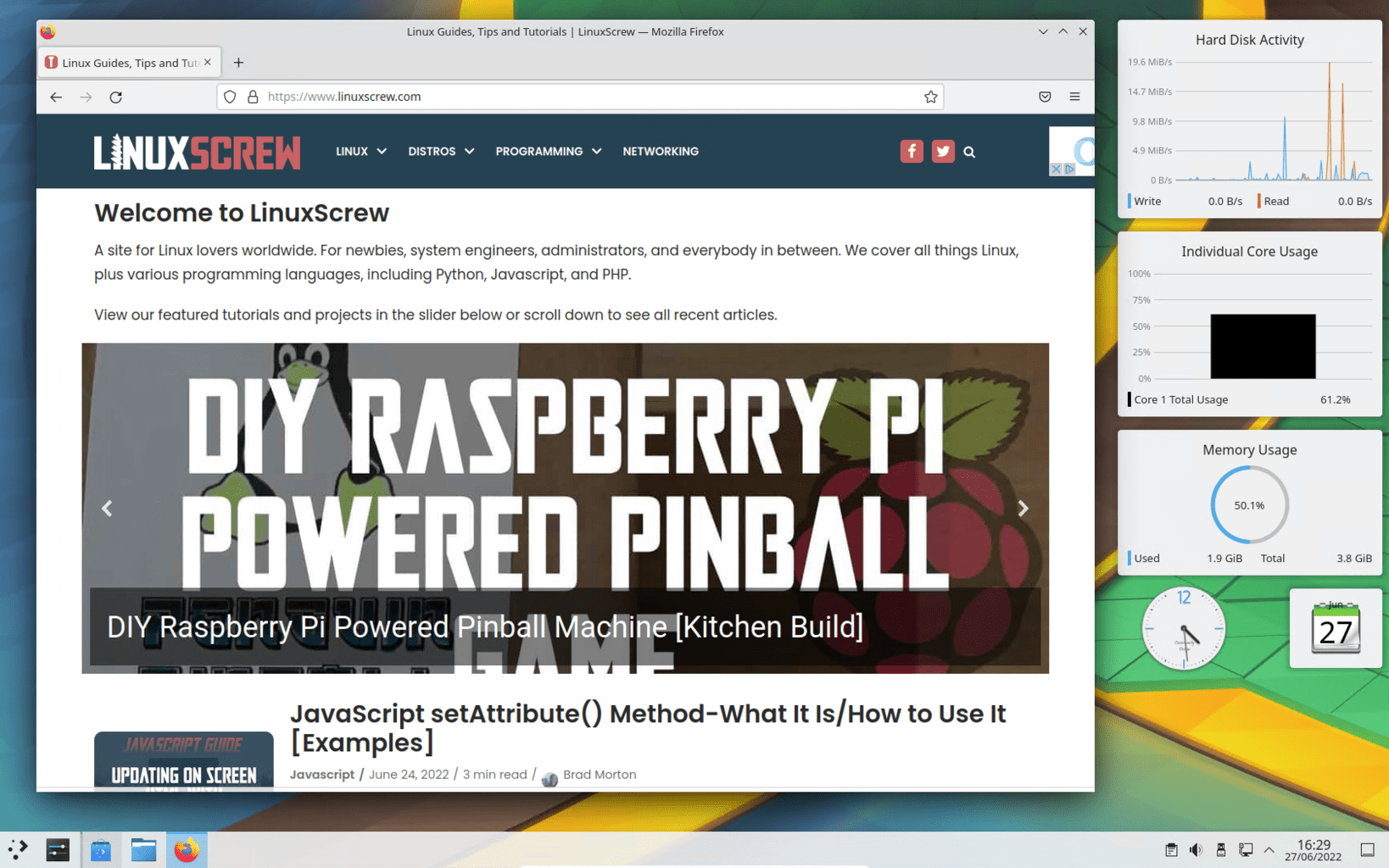Go back with the Firefox back arrow
1389x868 pixels.
[56, 97]
